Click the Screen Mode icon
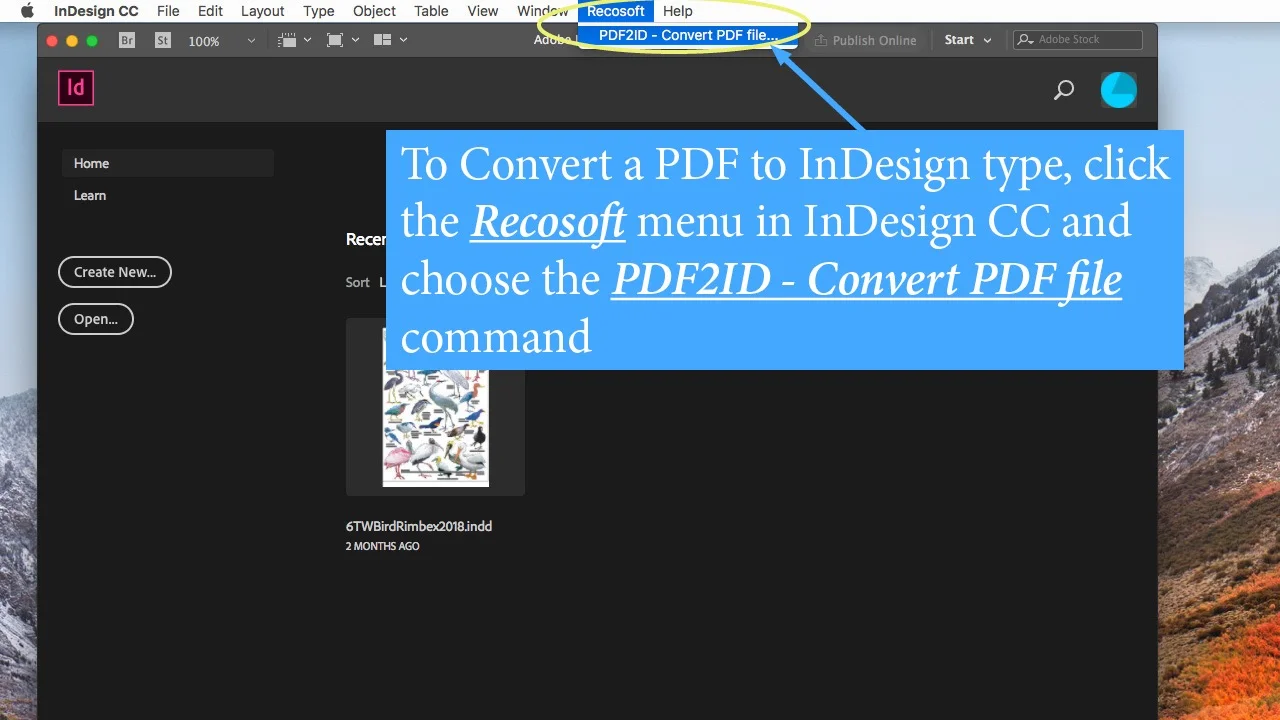 point(335,40)
